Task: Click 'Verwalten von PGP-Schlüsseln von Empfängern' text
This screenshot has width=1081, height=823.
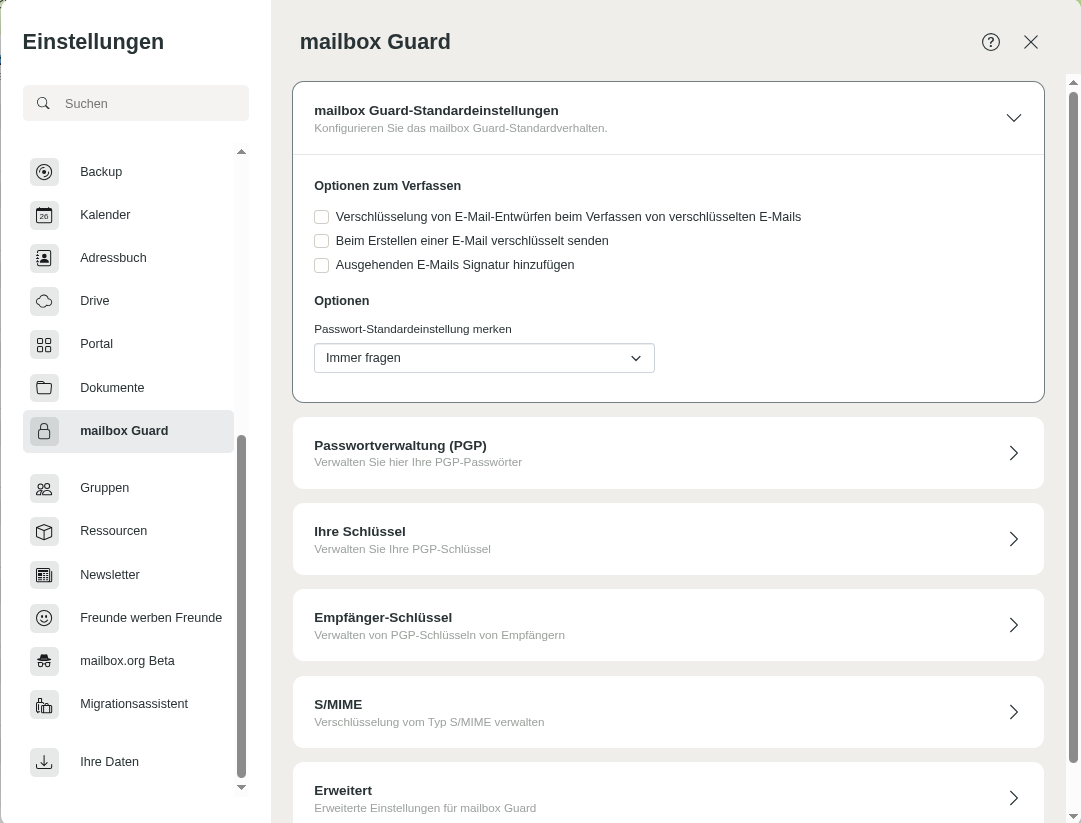Action: (439, 636)
